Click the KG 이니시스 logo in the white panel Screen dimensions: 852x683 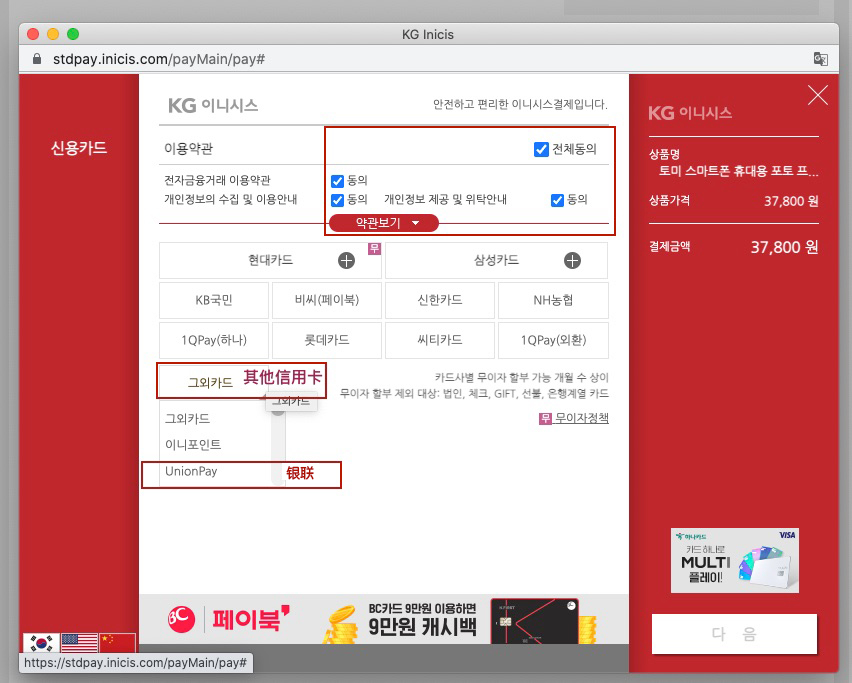click(x=213, y=105)
